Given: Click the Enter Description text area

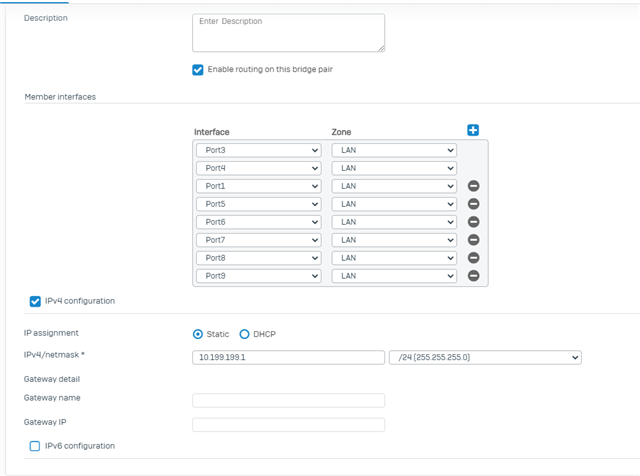Looking at the screenshot, I should coord(289,33).
